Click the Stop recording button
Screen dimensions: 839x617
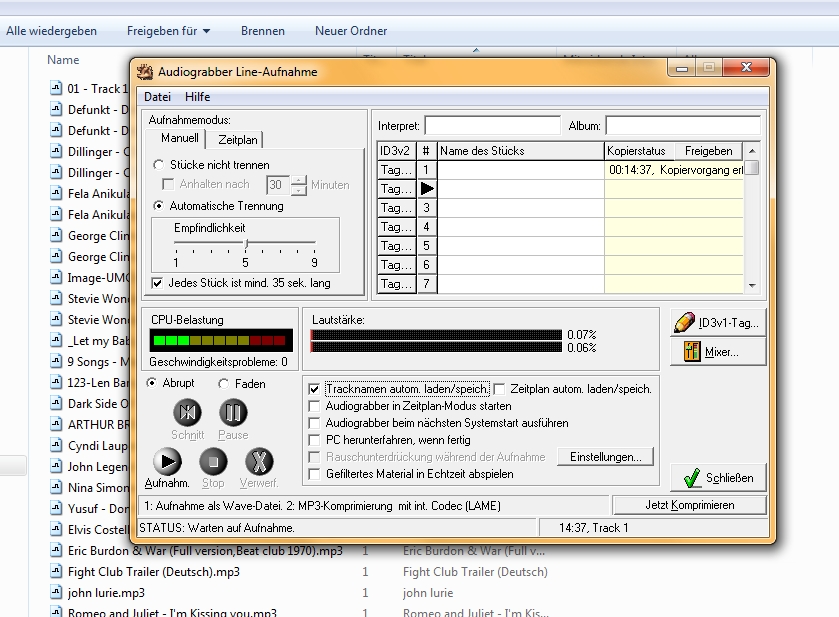coord(213,462)
